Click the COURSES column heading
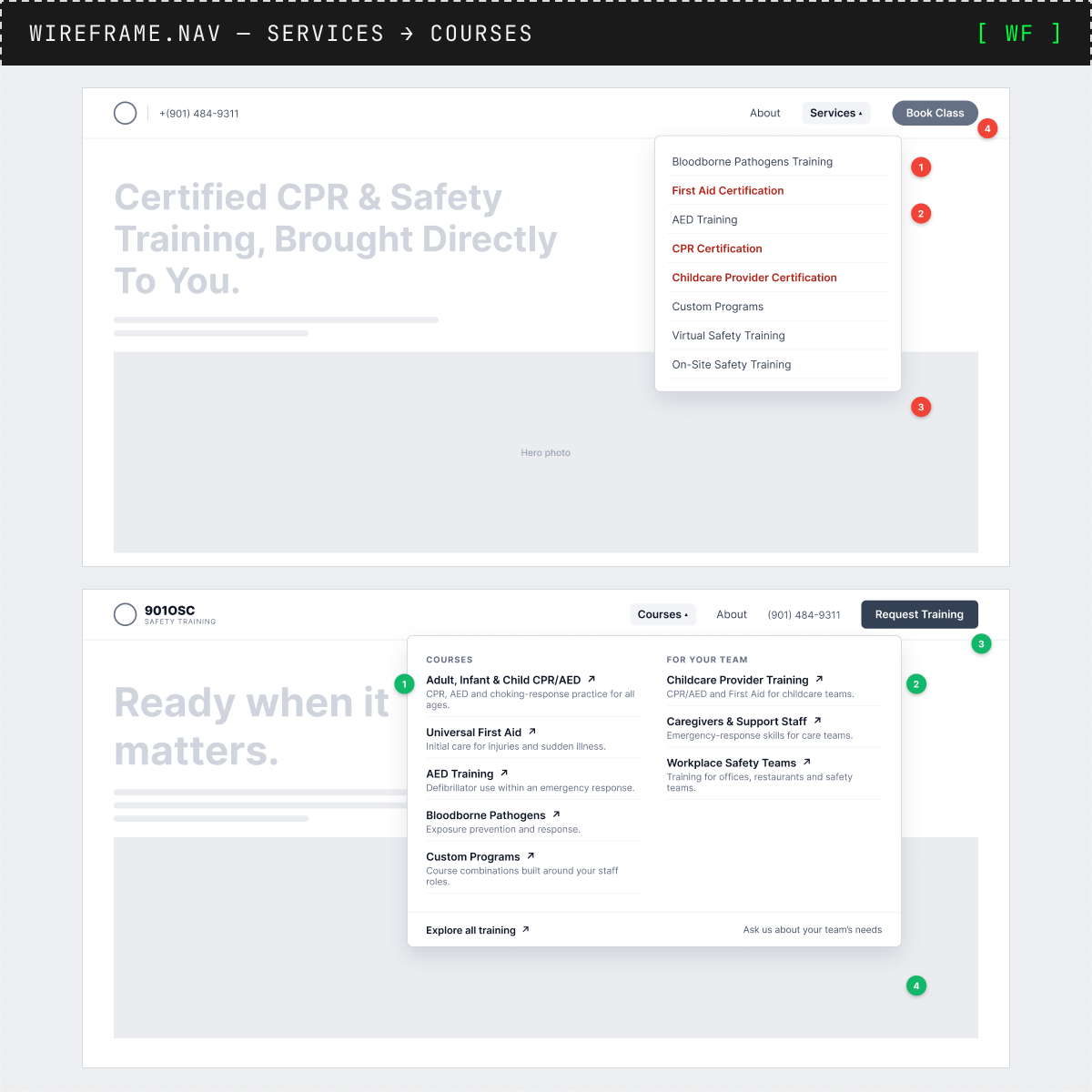The image size is (1092, 1092). [x=450, y=660]
